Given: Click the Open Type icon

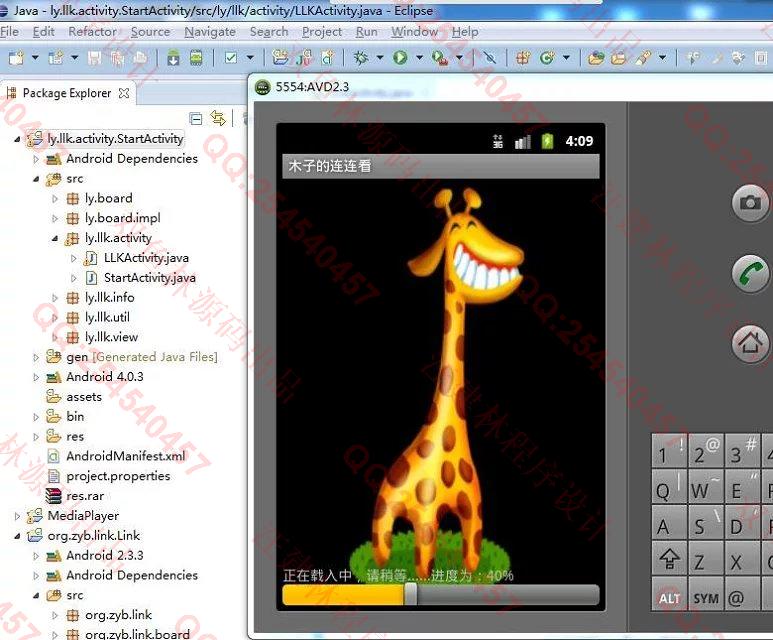Looking at the screenshot, I should click(x=596, y=58).
